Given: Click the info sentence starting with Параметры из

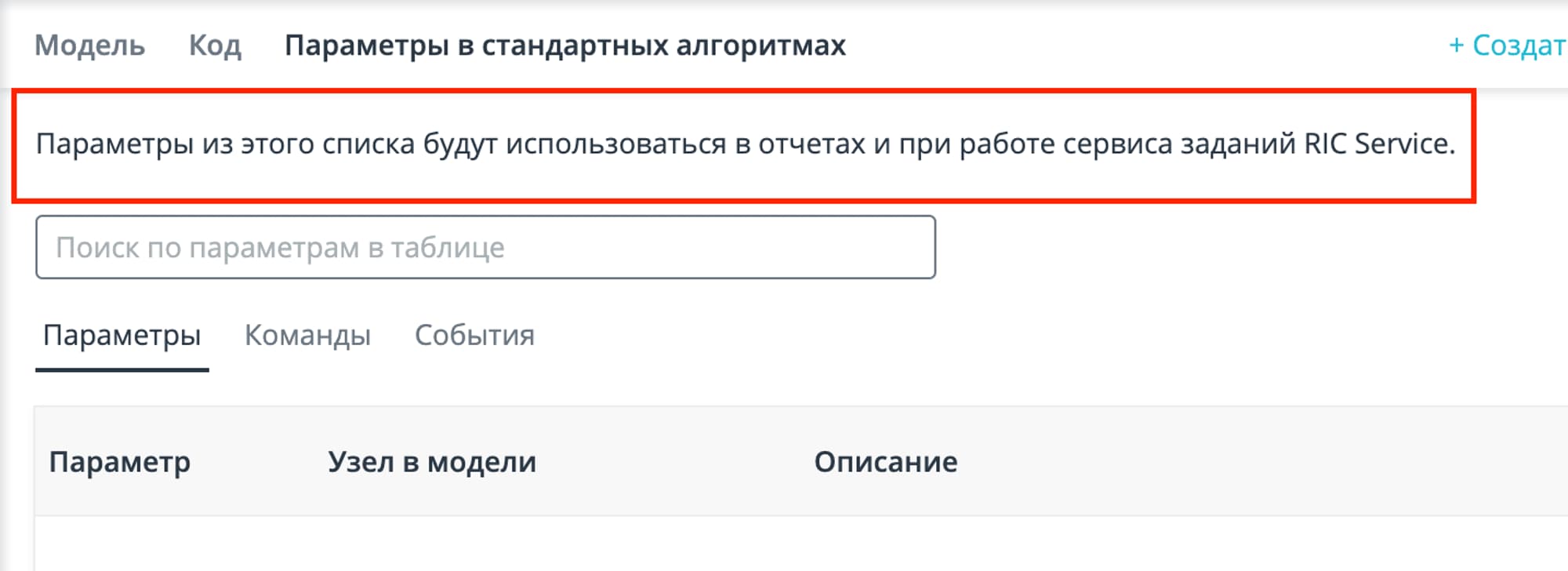Looking at the screenshot, I should pos(745,144).
